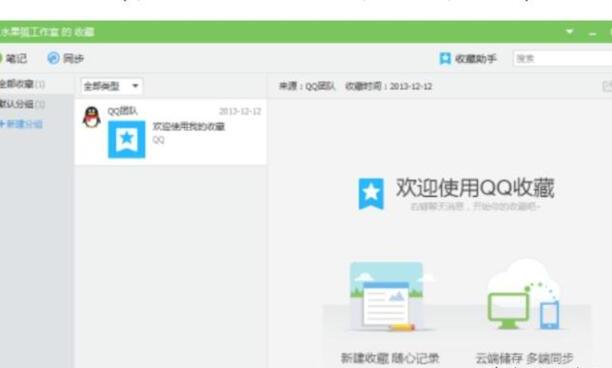The height and width of the screenshot is (368, 612).
Task: Minimize the 收藏 window
Action: (x=592, y=34)
